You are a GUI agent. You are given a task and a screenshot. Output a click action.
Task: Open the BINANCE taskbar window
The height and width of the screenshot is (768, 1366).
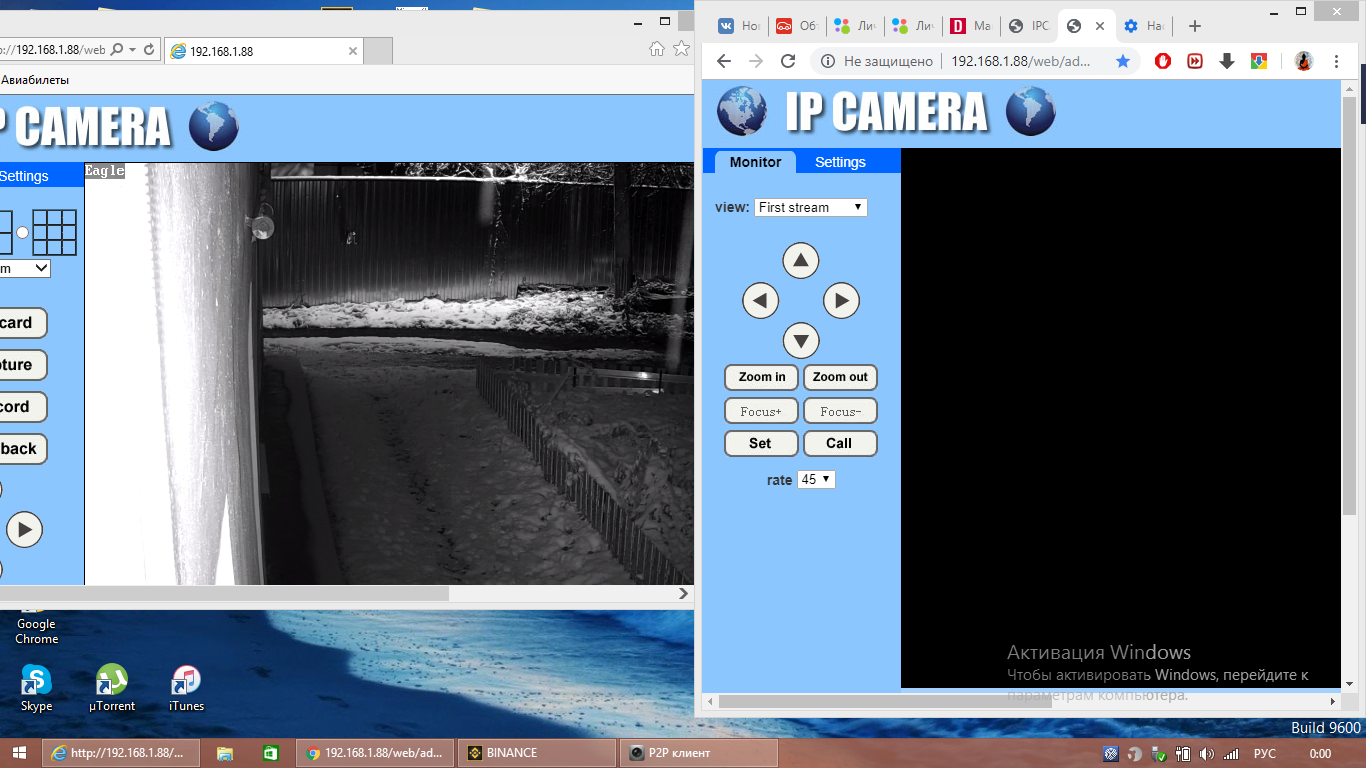tap(536, 753)
